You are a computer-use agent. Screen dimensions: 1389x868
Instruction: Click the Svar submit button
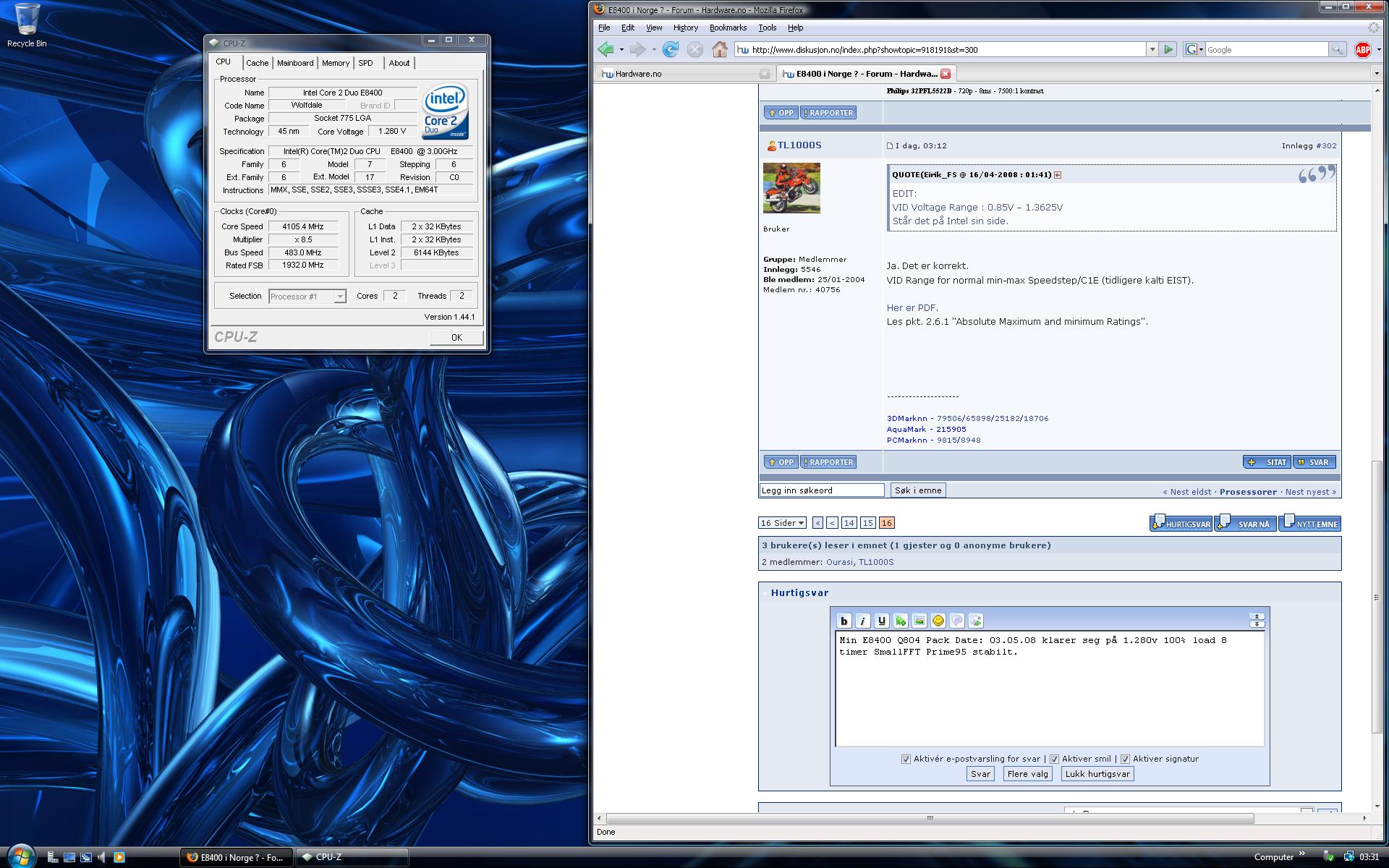click(x=980, y=774)
